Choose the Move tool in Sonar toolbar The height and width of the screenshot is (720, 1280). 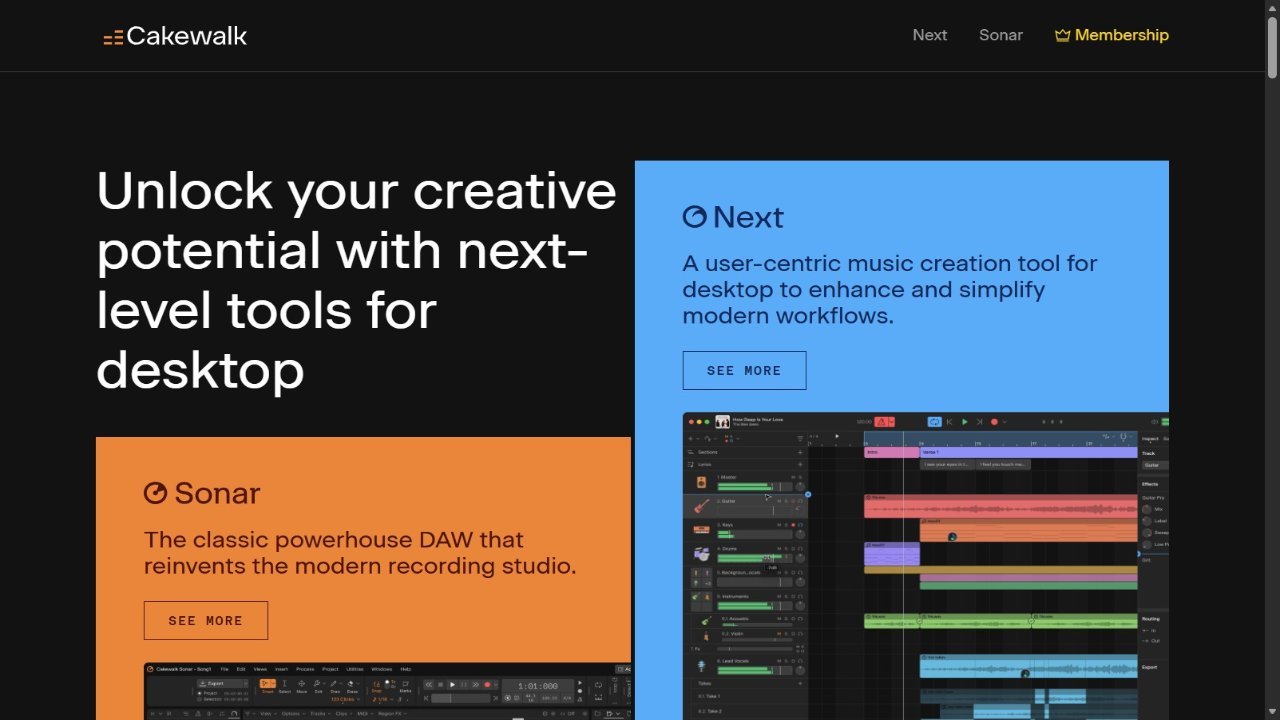coord(302,686)
